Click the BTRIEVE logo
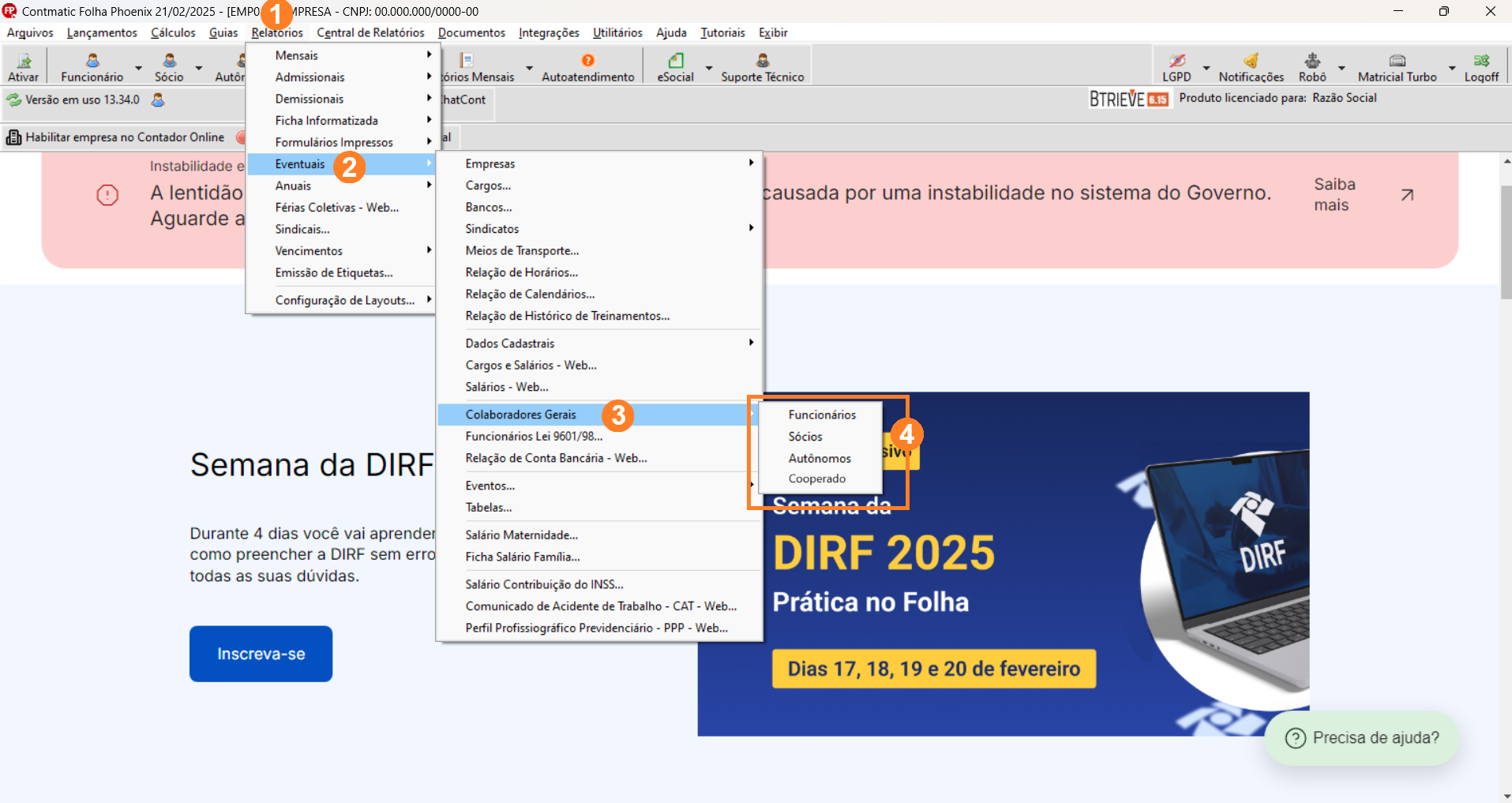 click(1129, 99)
